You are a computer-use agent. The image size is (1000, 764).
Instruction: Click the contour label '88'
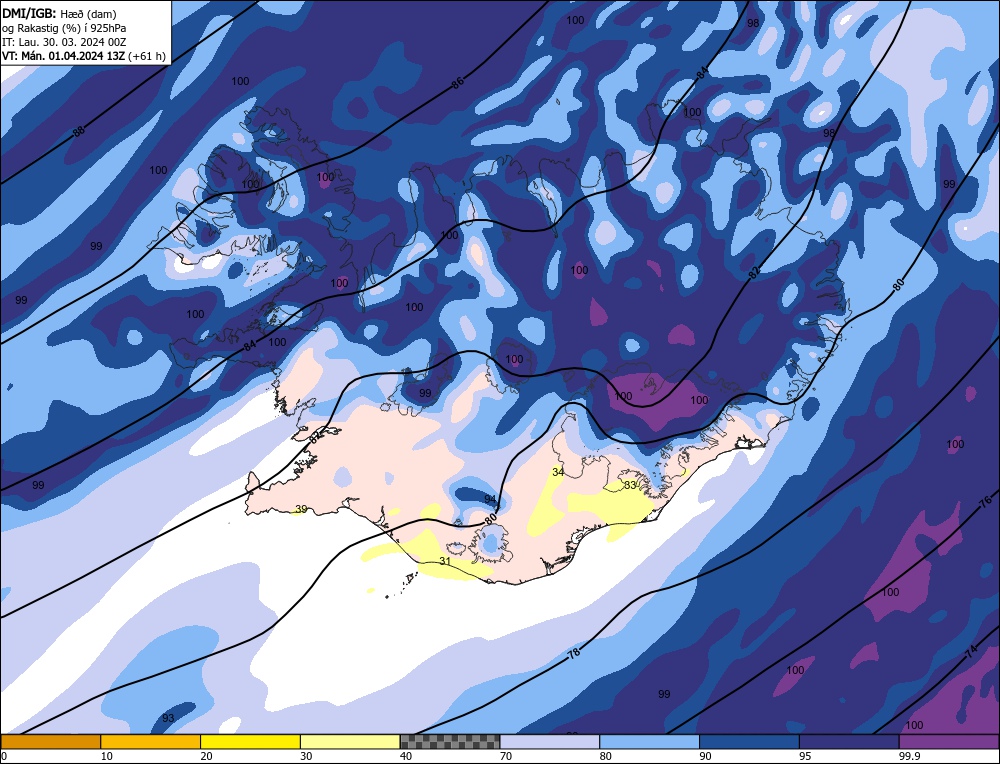coord(78,131)
